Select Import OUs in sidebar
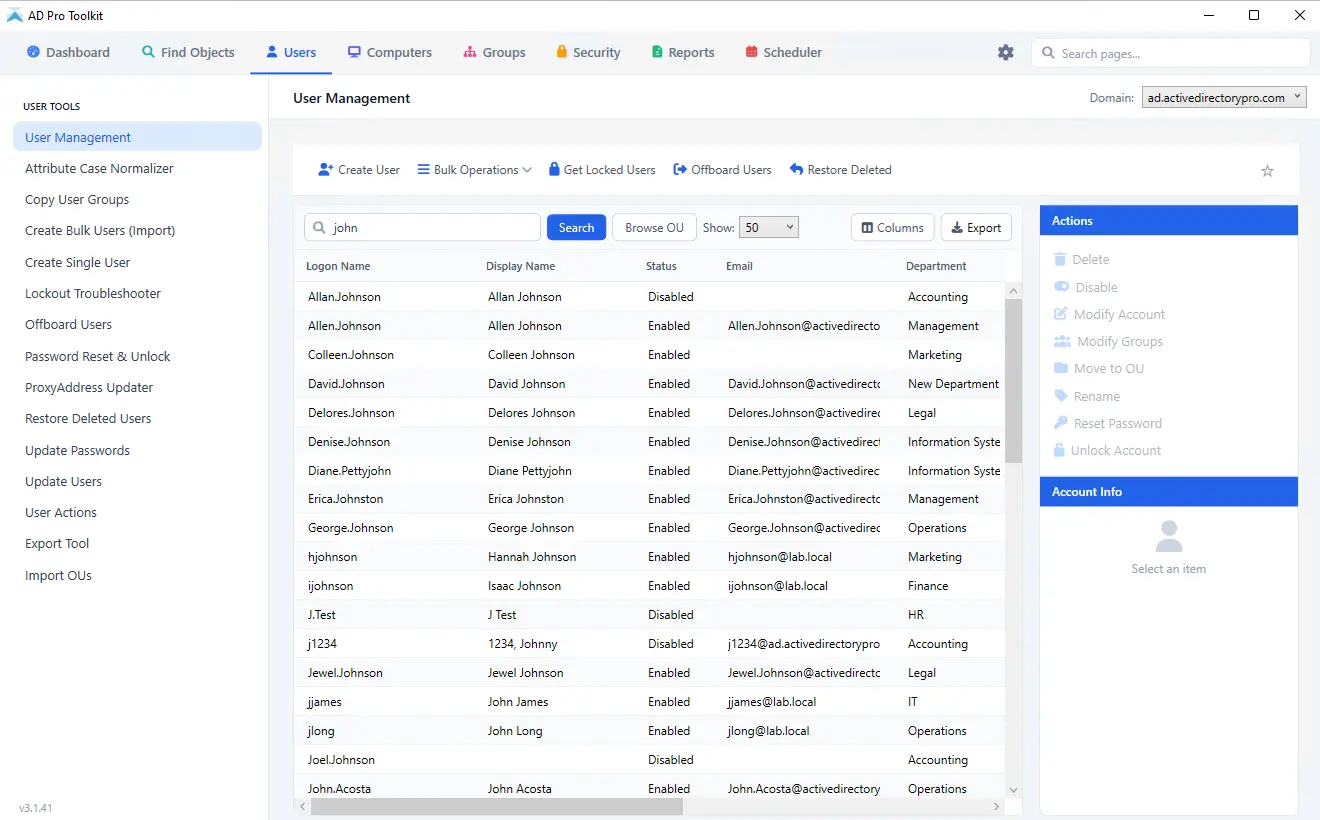1320x820 pixels. tap(137, 575)
